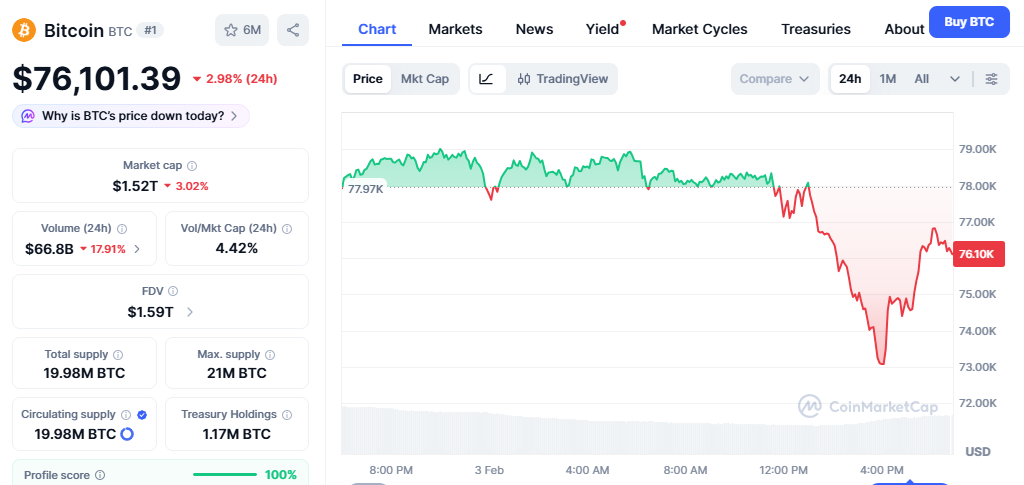This screenshot has width=1024, height=485.
Task: Expand the FDV details arrow
Action: coord(190,312)
